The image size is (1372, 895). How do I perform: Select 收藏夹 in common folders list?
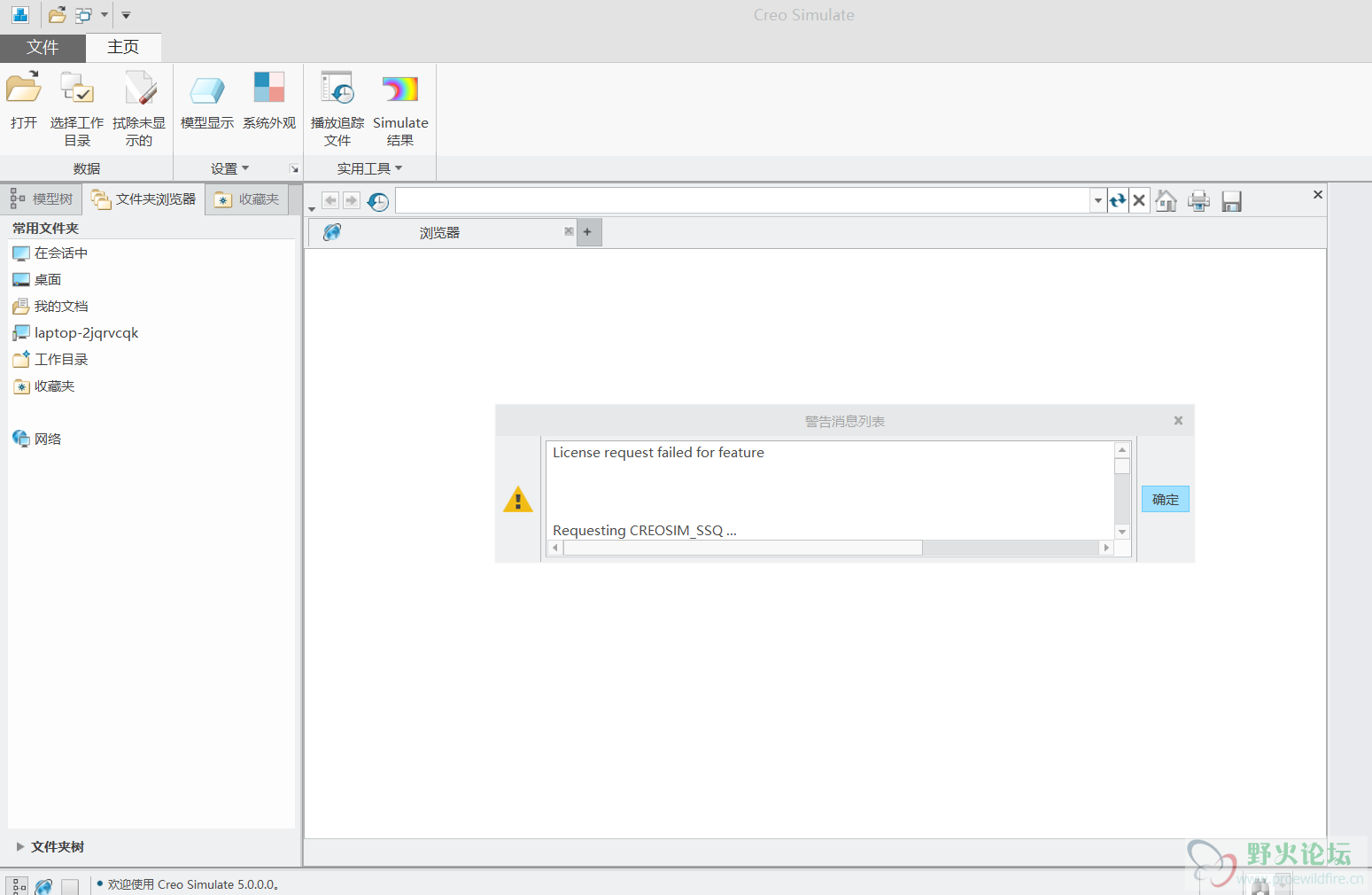(x=44, y=386)
